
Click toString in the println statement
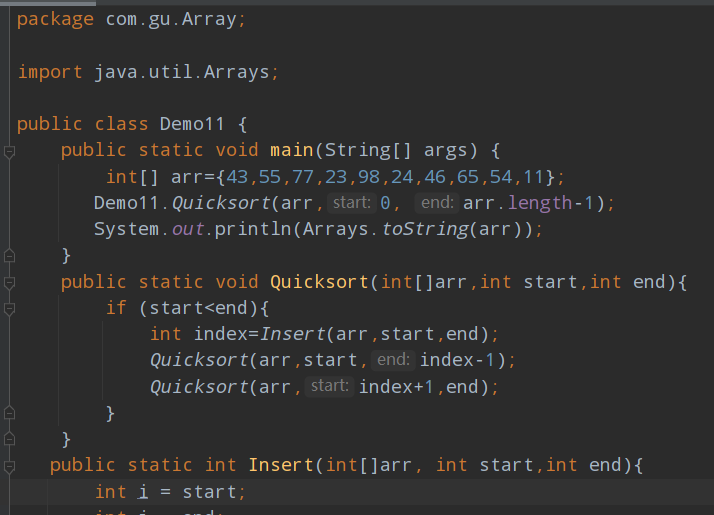pyautogui.click(x=425, y=229)
